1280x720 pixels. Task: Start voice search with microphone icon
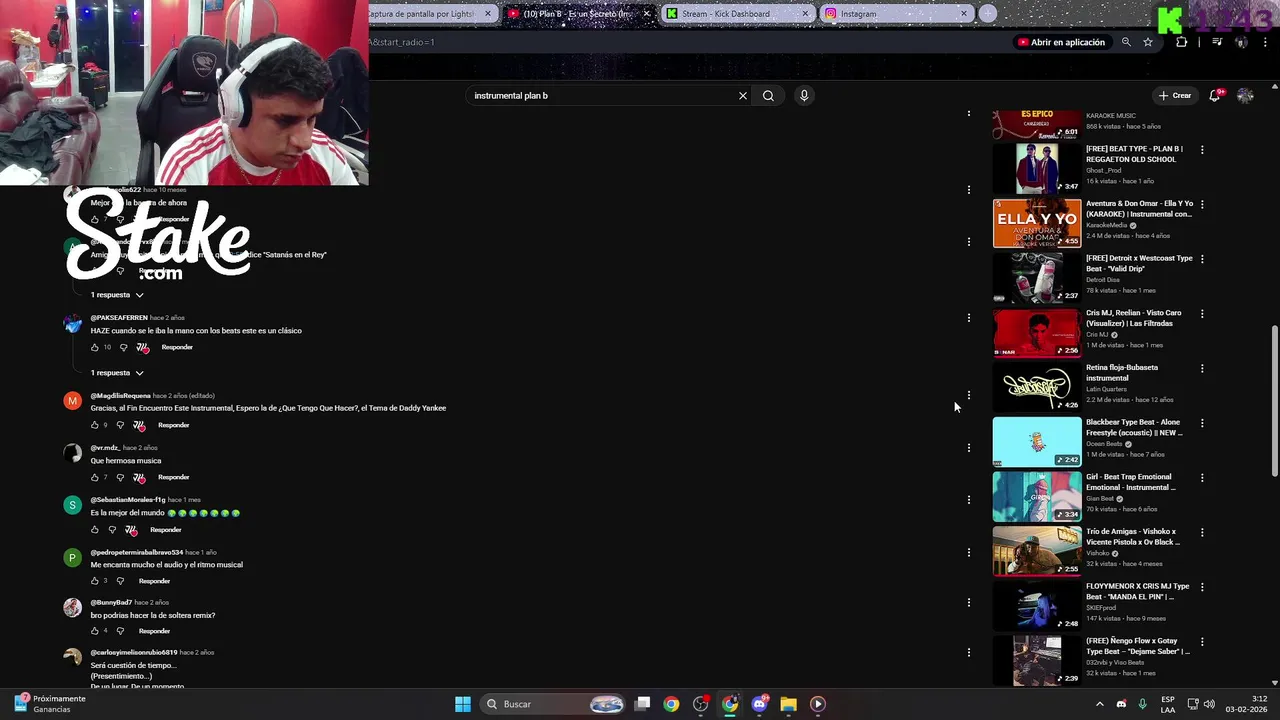[x=804, y=95]
